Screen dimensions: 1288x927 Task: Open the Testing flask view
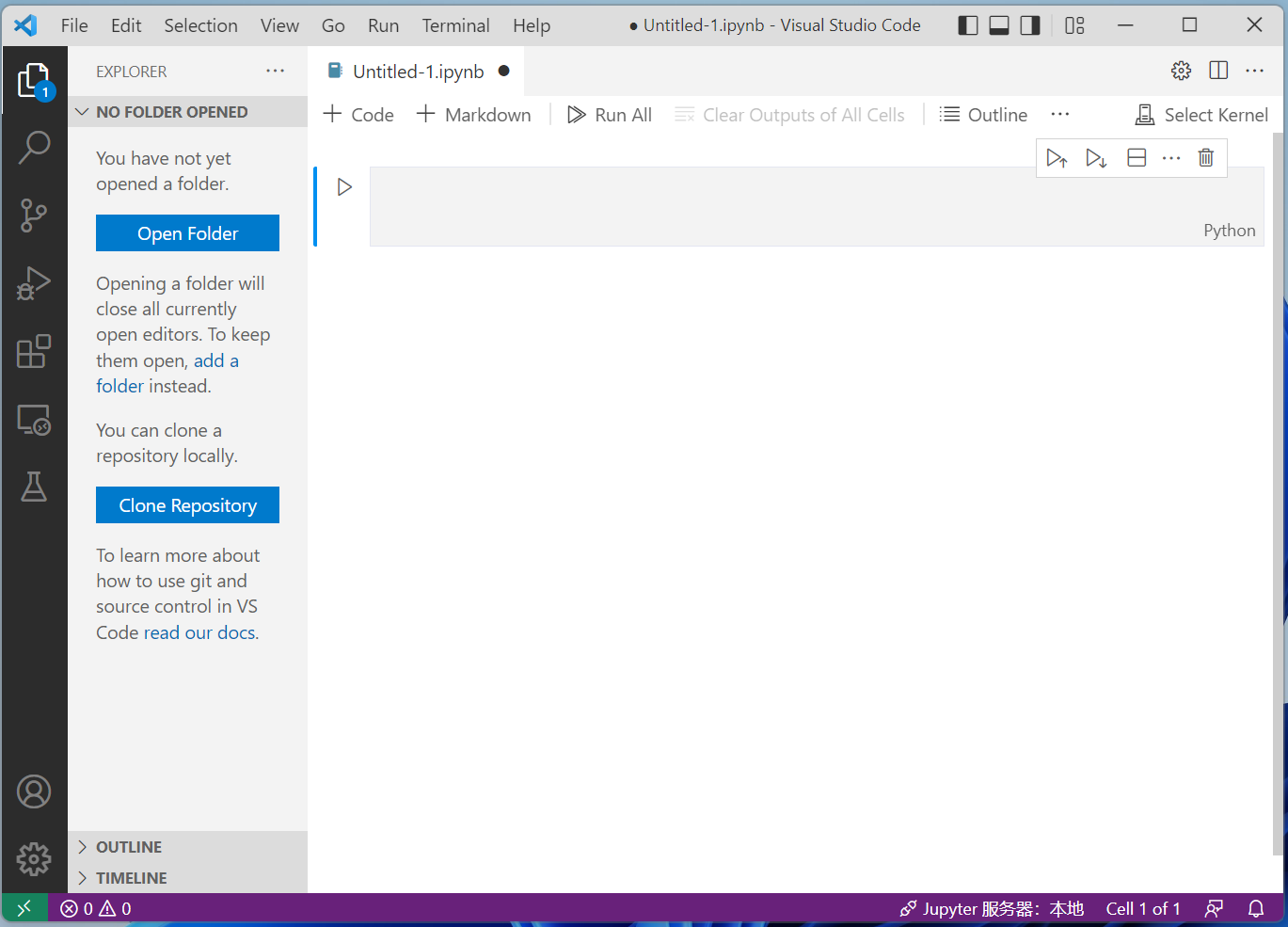pyautogui.click(x=34, y=487)
